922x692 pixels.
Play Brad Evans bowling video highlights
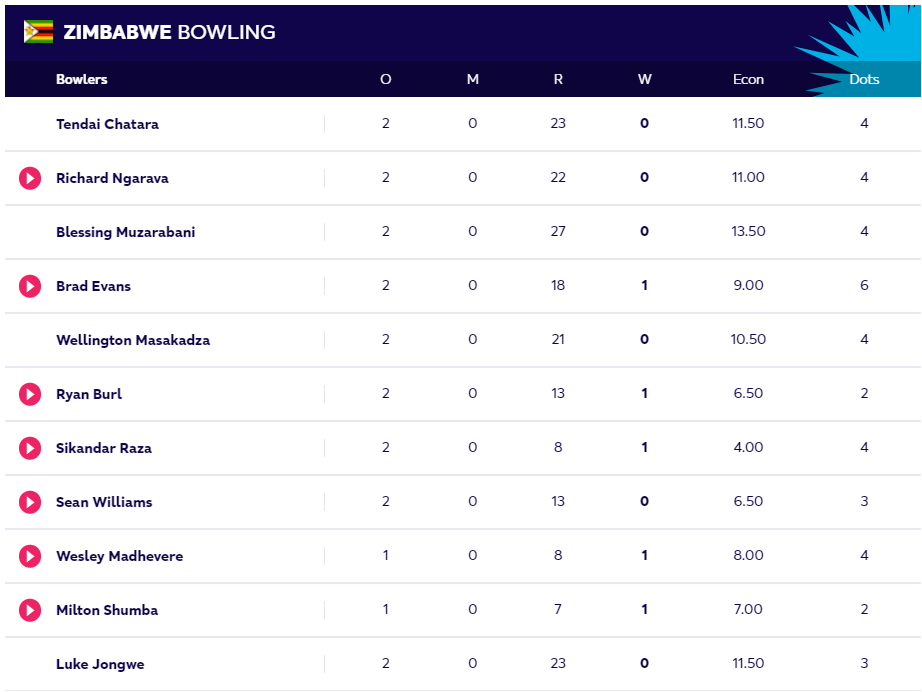pos(30,286)
